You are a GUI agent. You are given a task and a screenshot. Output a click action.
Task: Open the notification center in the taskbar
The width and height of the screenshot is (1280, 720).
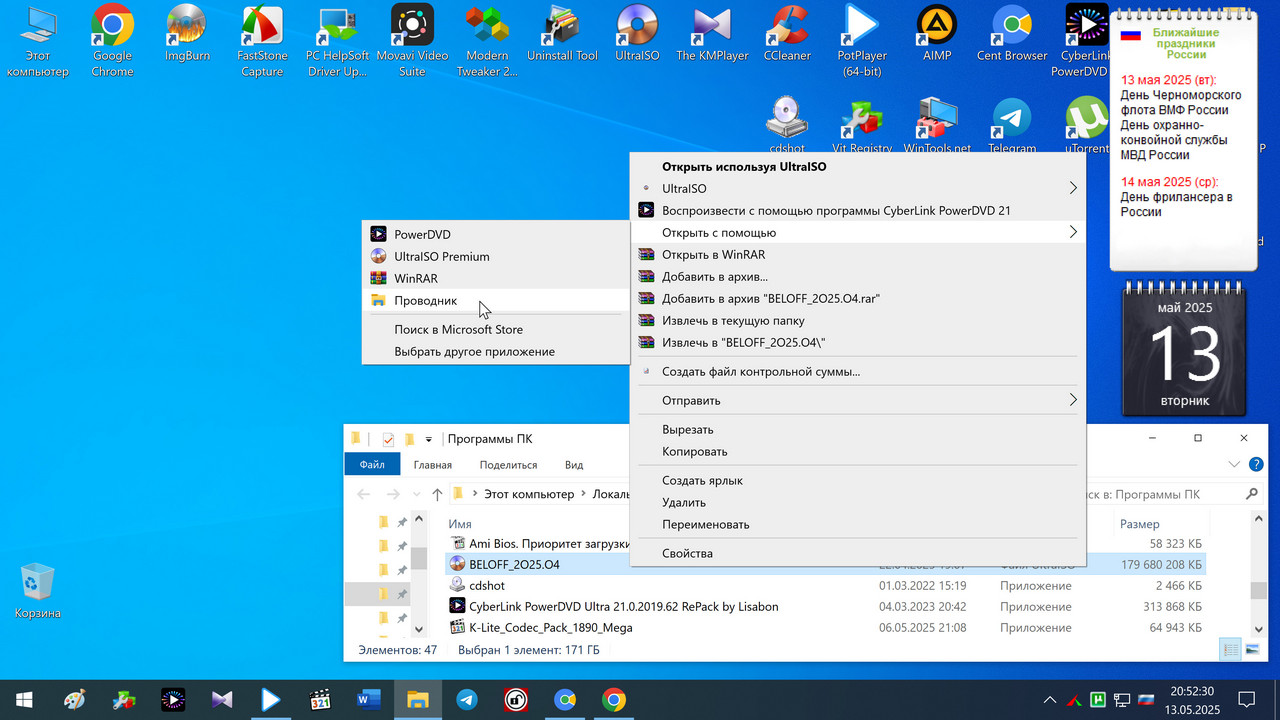coord(1247,700)
